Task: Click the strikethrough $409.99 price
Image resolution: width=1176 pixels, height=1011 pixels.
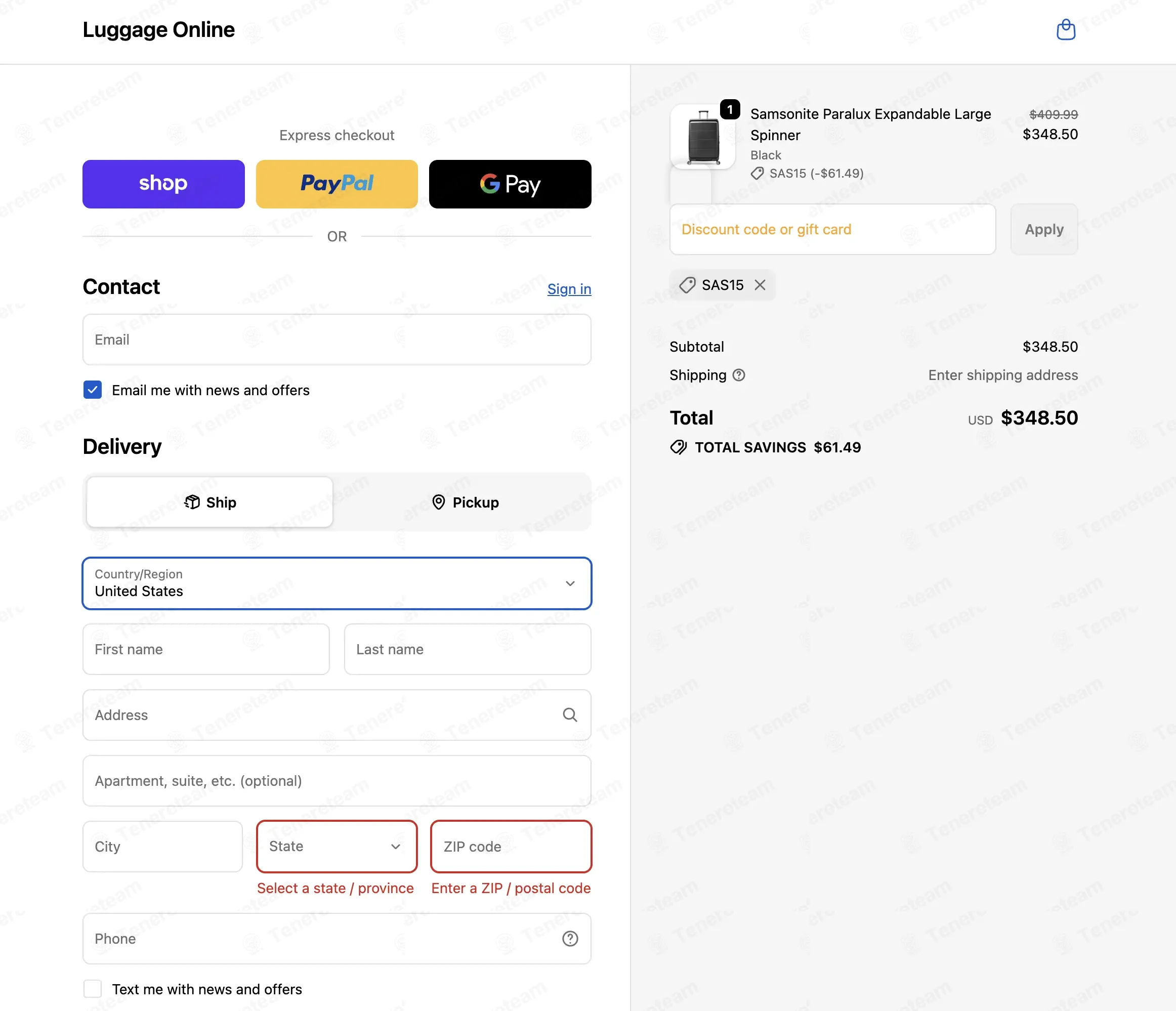Action: pyautogui.click(x=1054, y=114)
